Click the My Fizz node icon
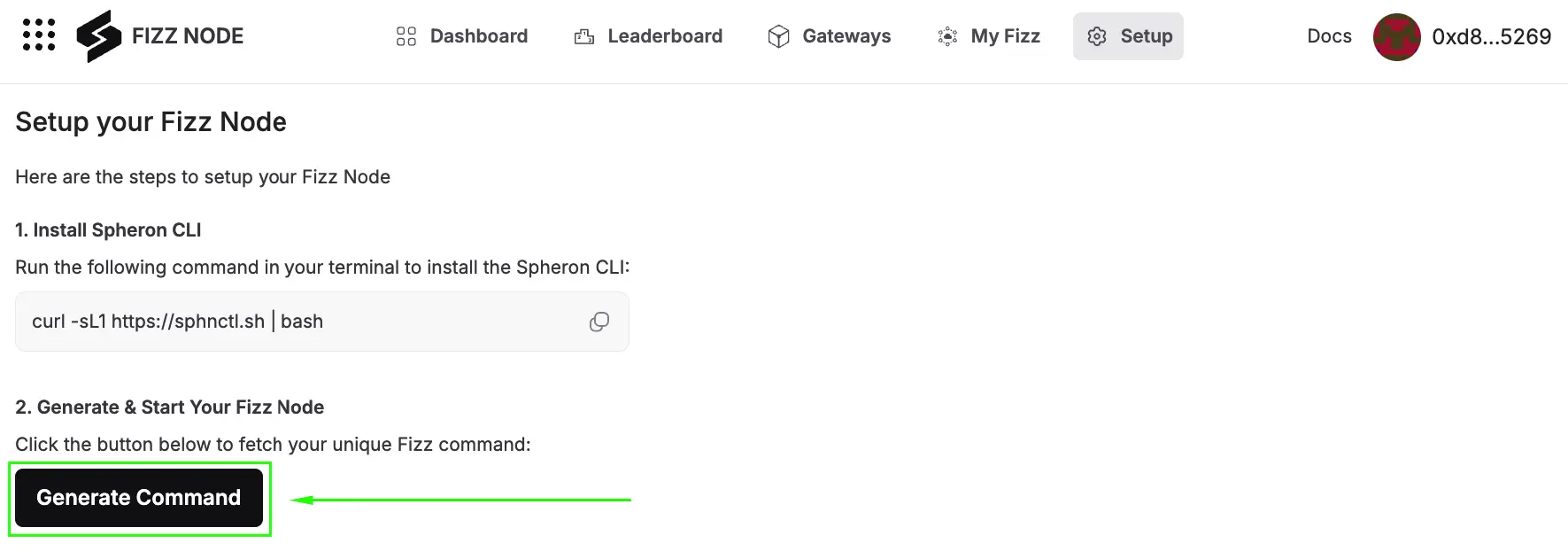 pos(947,36)
